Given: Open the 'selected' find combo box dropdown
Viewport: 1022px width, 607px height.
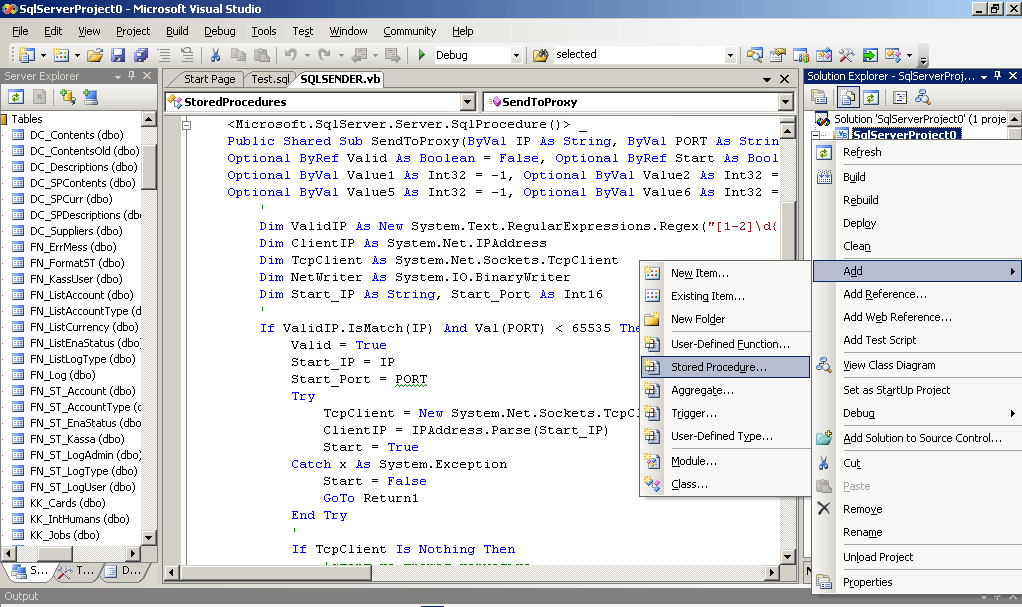Looking at the screenshot, I should pyautogui.click(x=730, y=55).
